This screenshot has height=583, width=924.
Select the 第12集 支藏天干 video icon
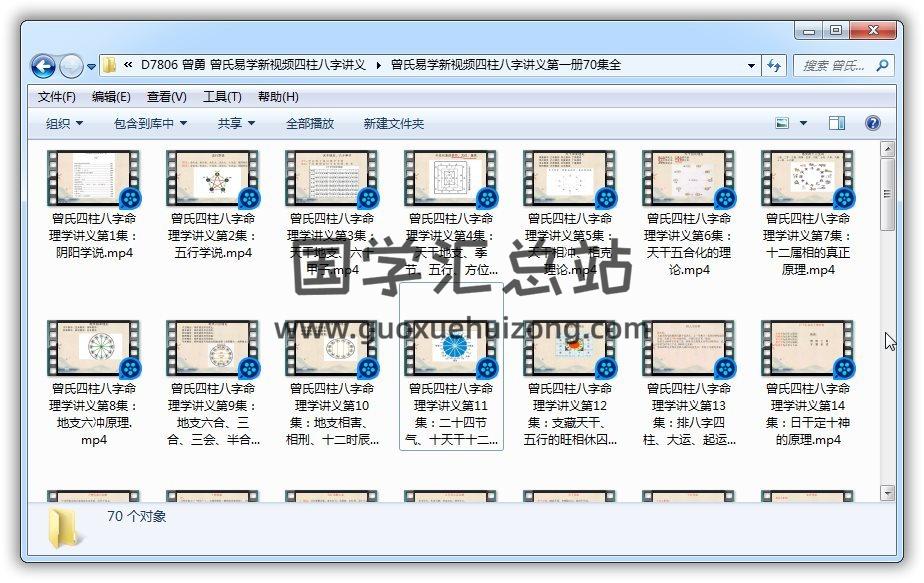[x=570, y=349]
